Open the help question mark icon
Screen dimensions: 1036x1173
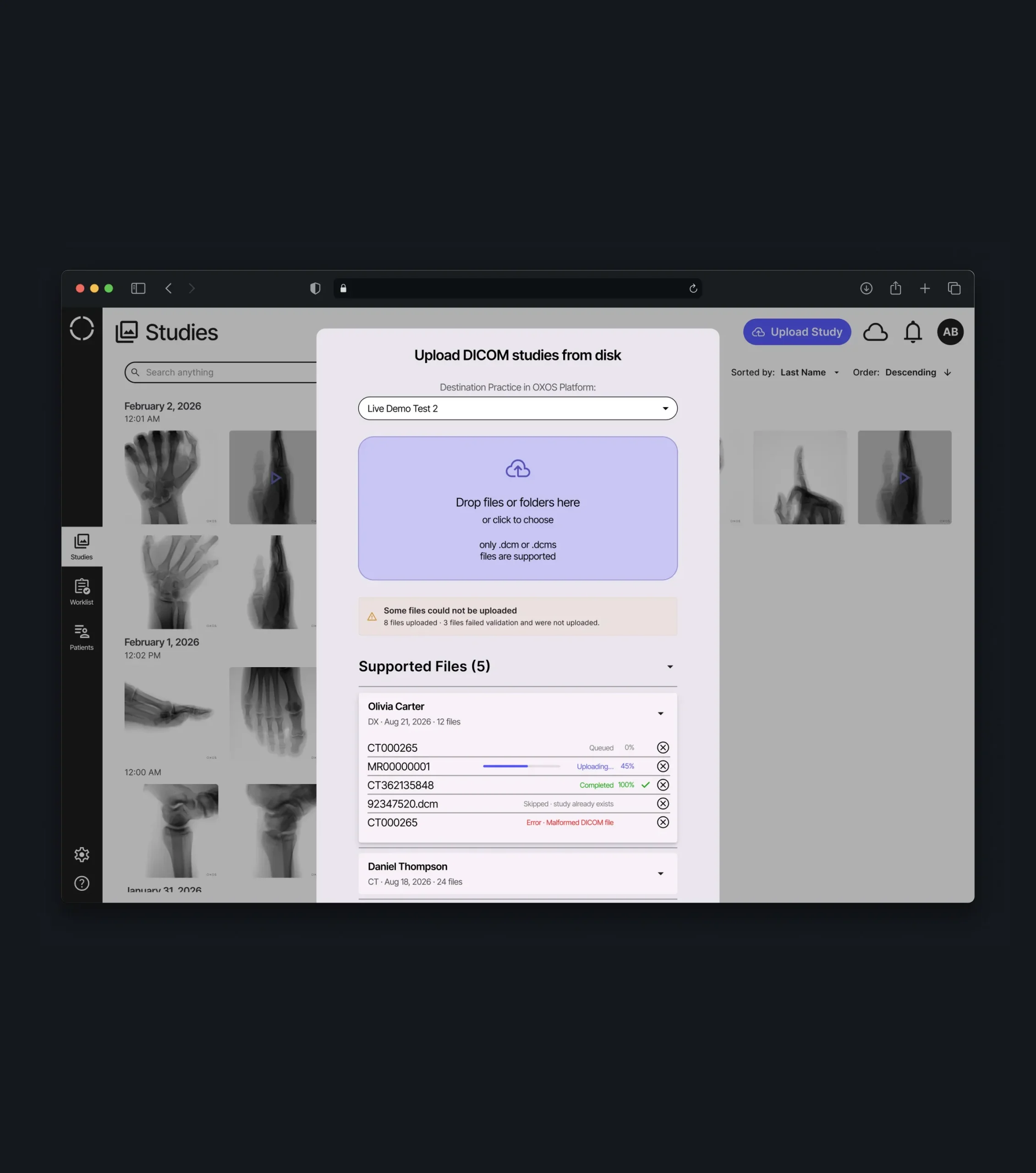[82, 883]
